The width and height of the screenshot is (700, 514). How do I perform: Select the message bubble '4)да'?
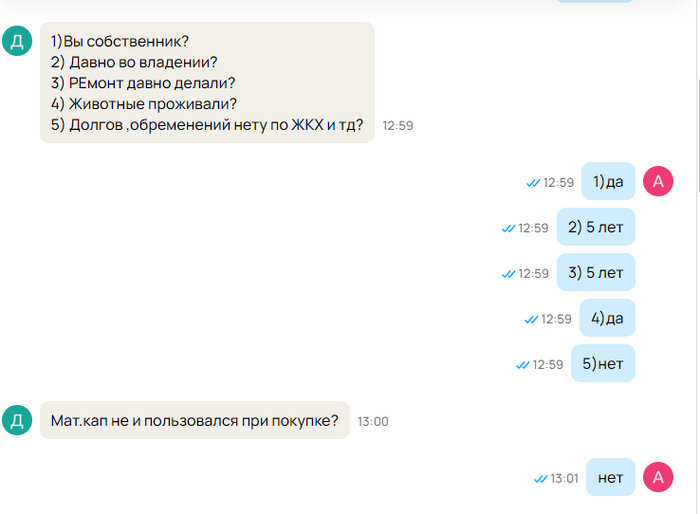click(x=607, y=318)
